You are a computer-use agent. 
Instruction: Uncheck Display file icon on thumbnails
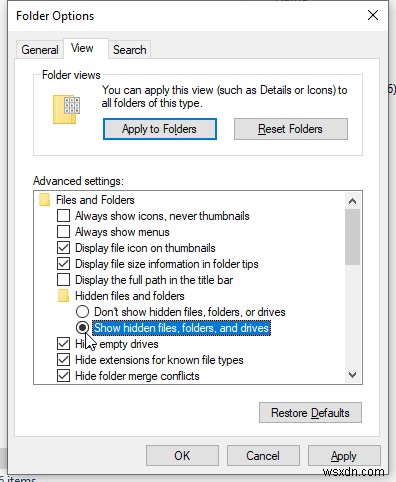[x=63, y=248]
